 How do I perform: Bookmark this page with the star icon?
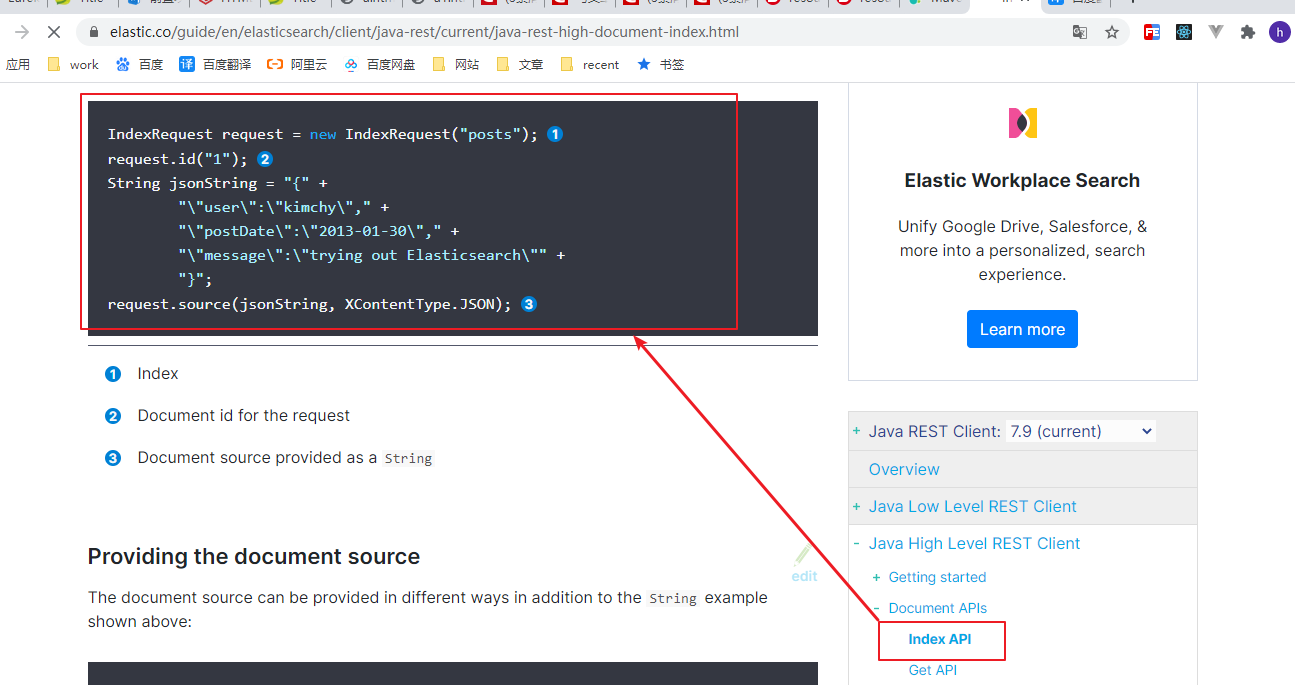(x=1112, y=32)
